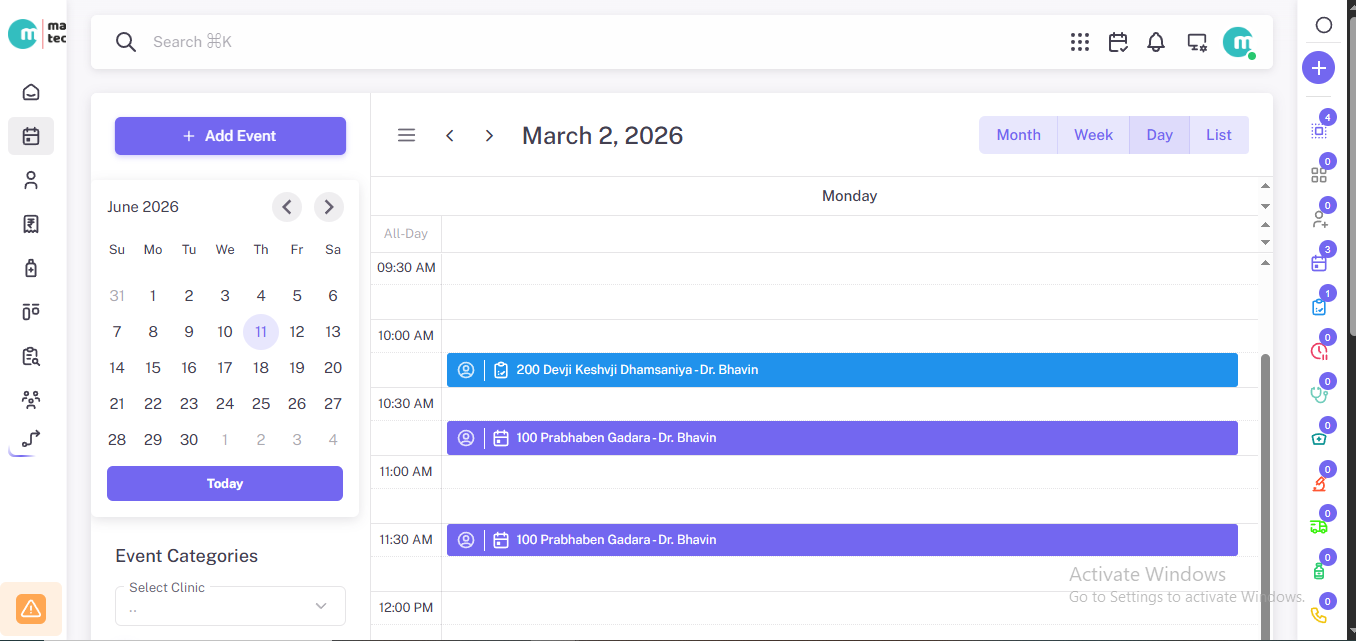
Task: Open the red clock alert icon
Action: pos(1319,351)
